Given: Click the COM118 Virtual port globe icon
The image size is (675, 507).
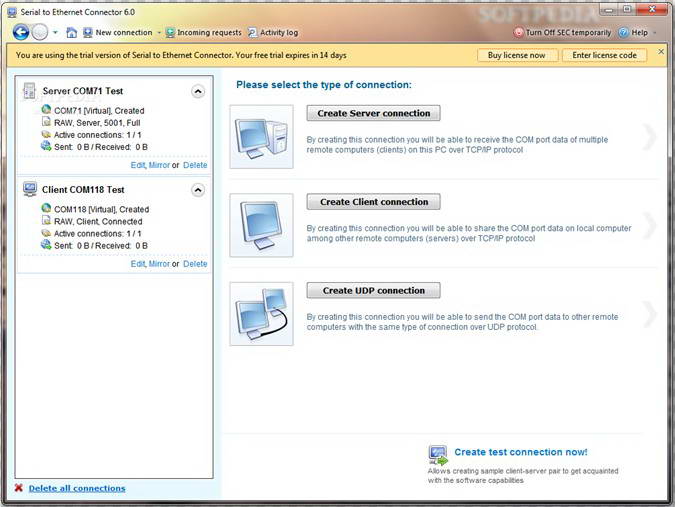Looking at the screenshot, I should [x=46, y=208].
